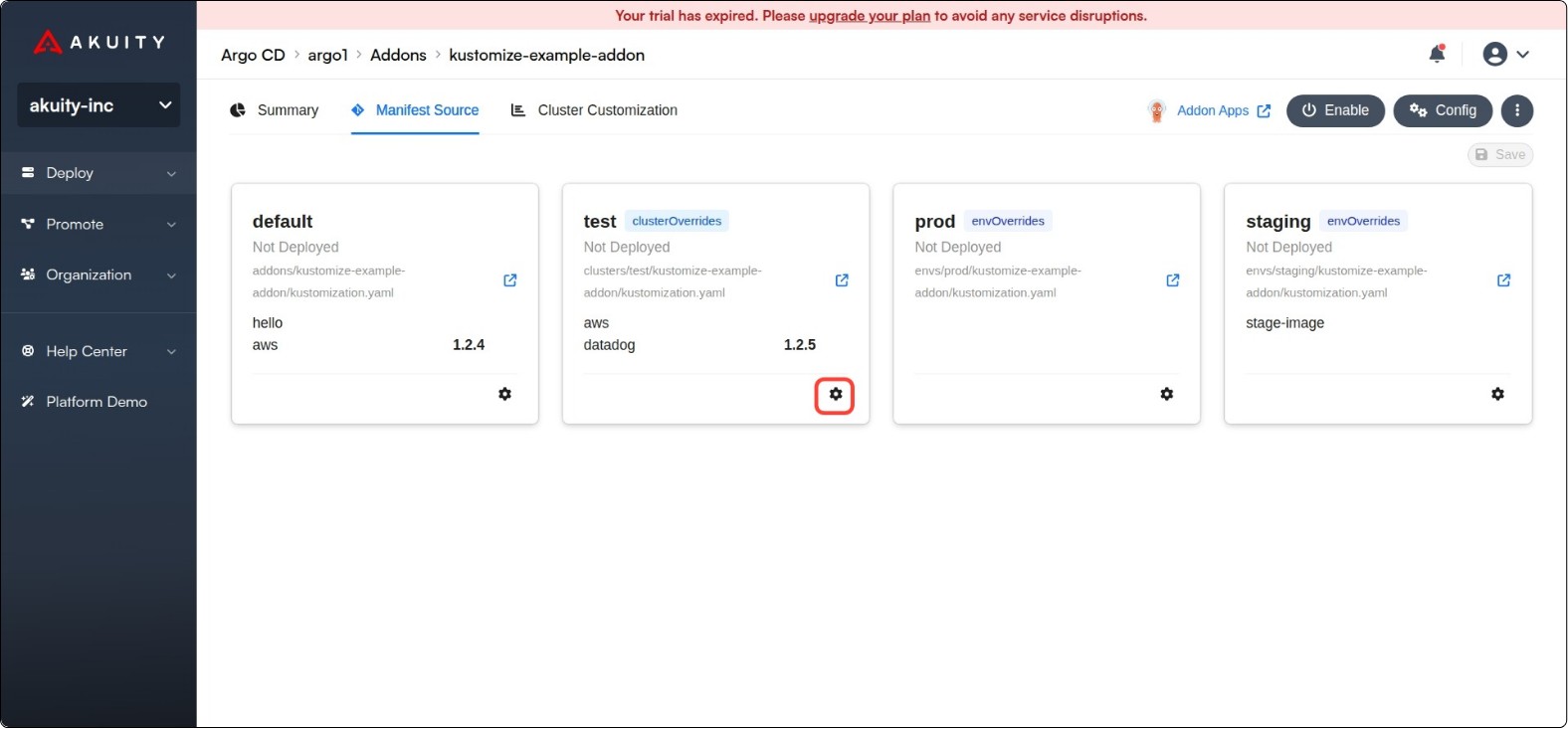This screenshot has height=729, width=1568.
Task: Expand the Help Center sidebar section
Action: [98, 351]
